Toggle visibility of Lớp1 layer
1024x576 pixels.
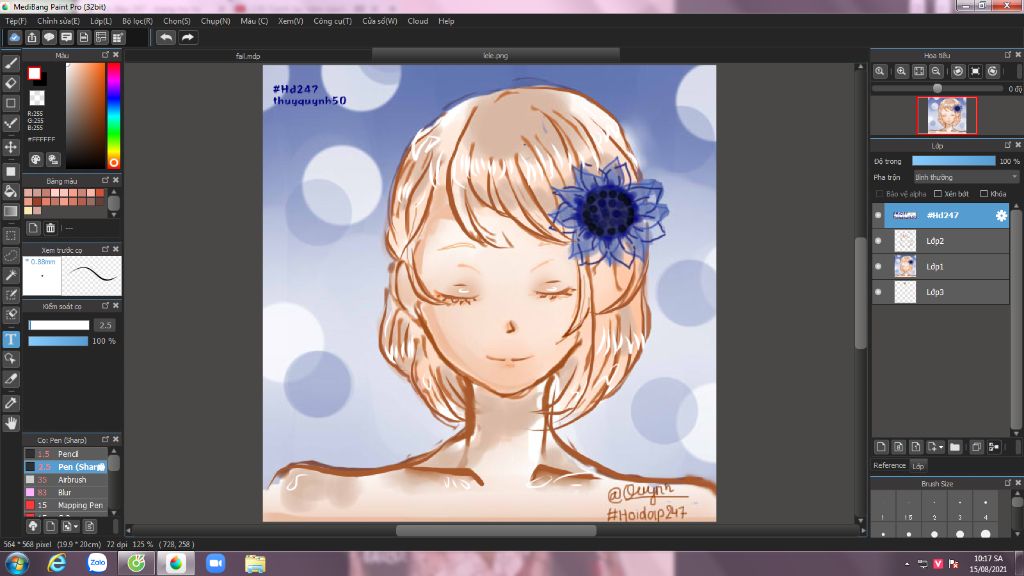(x=878, y=266)
